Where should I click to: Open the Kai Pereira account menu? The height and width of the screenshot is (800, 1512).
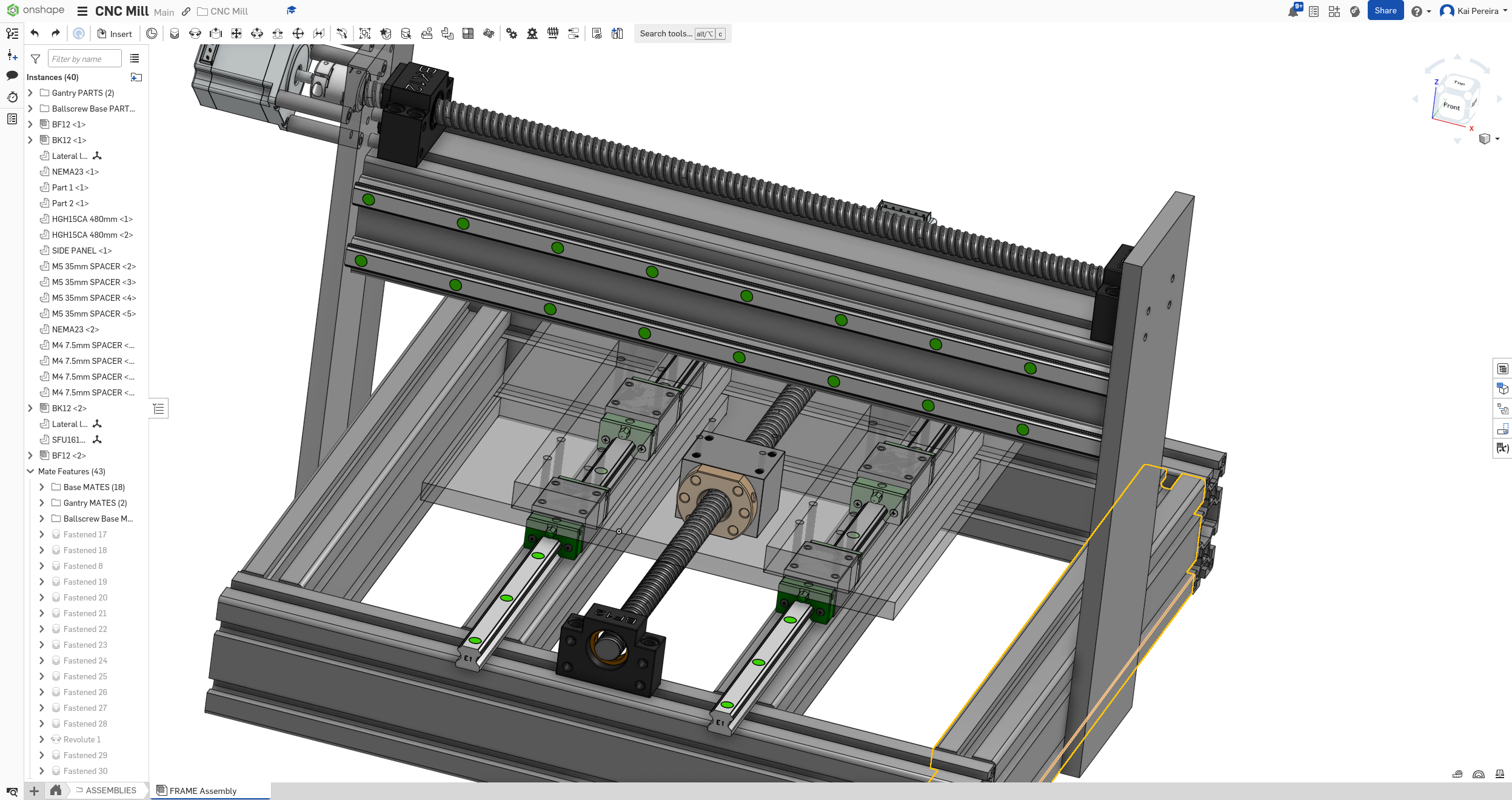pyautogui.click(x=1474, y=11)
